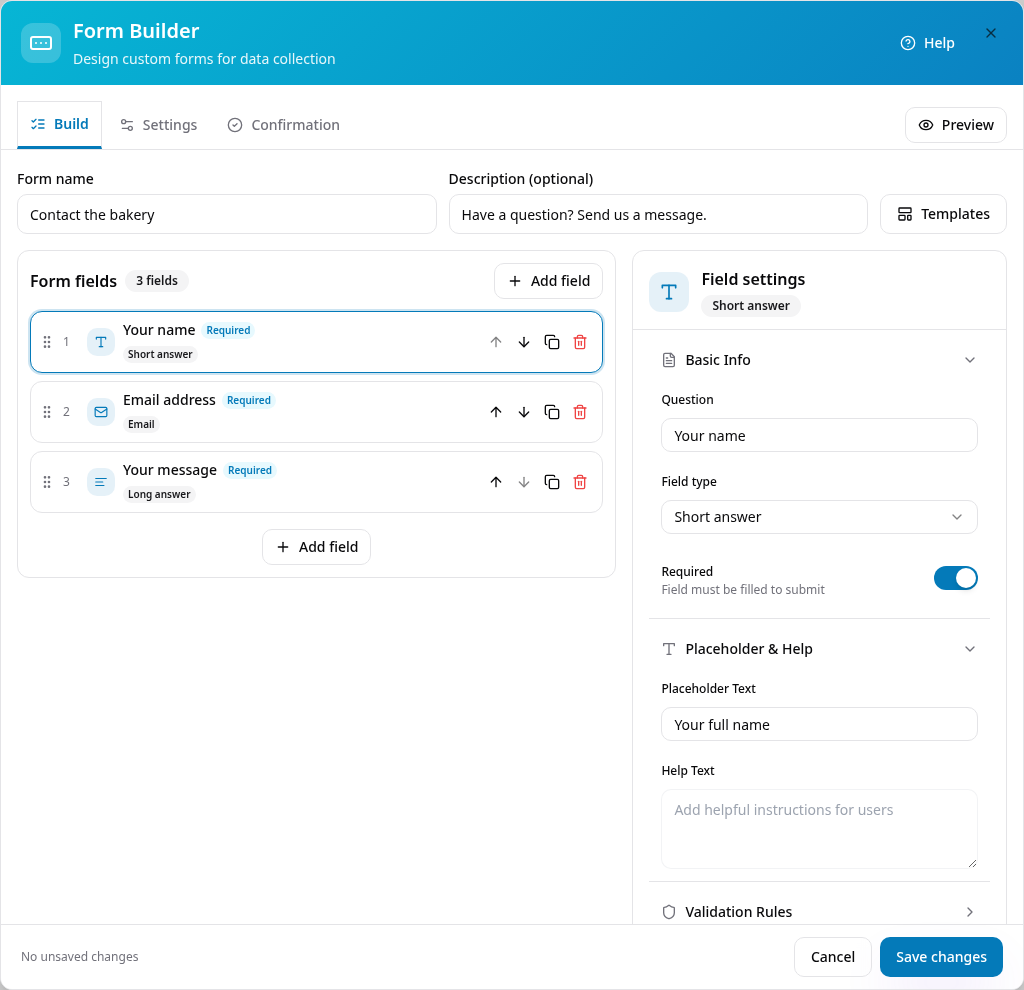This screenshot has height=990, width=1024.
Task: Click the Required badge on 'Email address'
Action: point(249,400)
